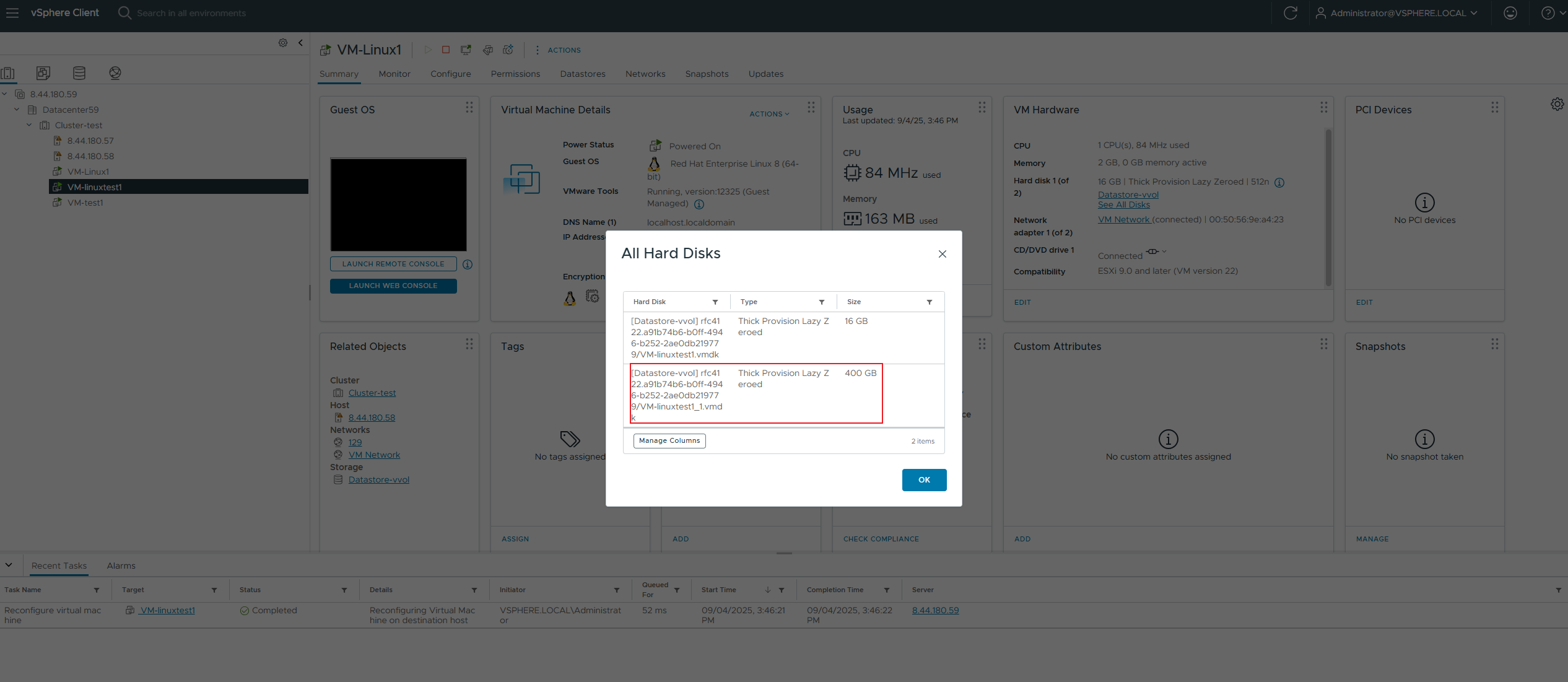Open host 8.44.180.58 link in Related Objects
Screen dimensions: 1568x682
point(372,418)
